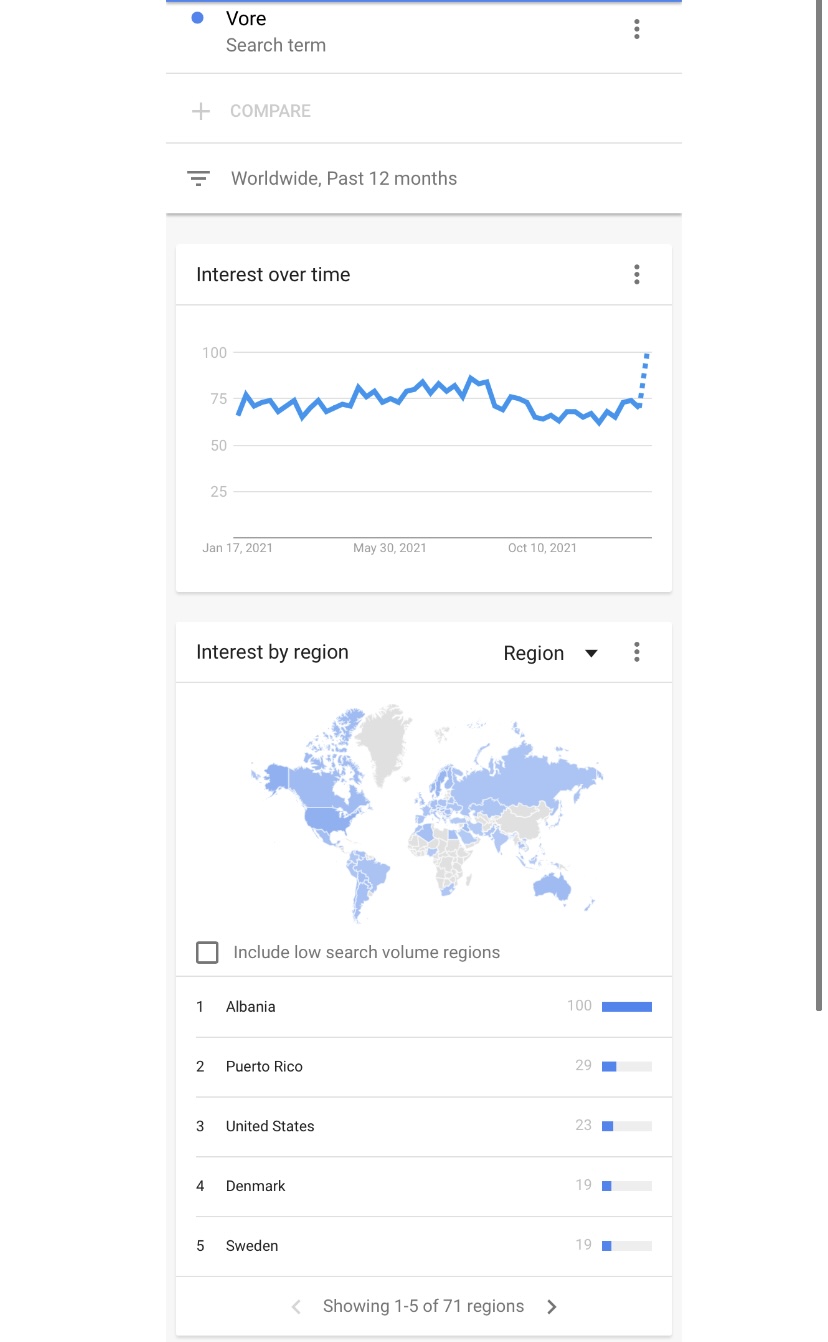Select Albania in the region list

[424, 1007]
